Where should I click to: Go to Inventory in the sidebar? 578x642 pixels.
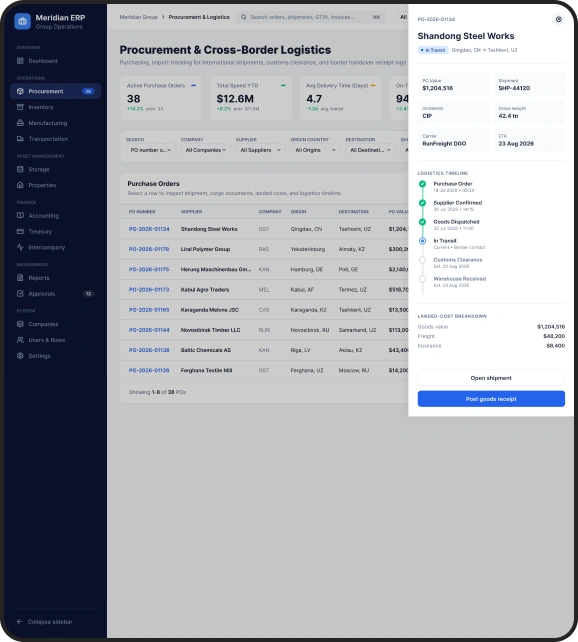point(55,107)
